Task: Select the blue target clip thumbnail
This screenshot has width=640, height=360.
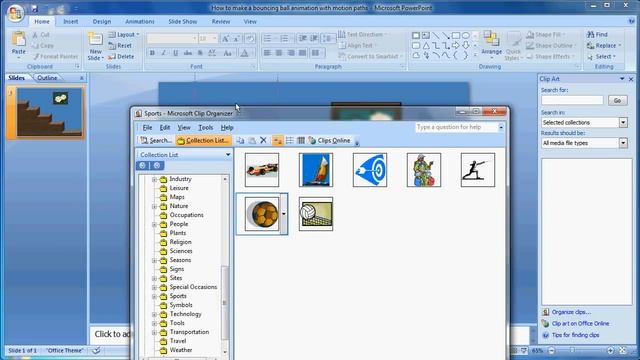Action: tap(370, 170)
